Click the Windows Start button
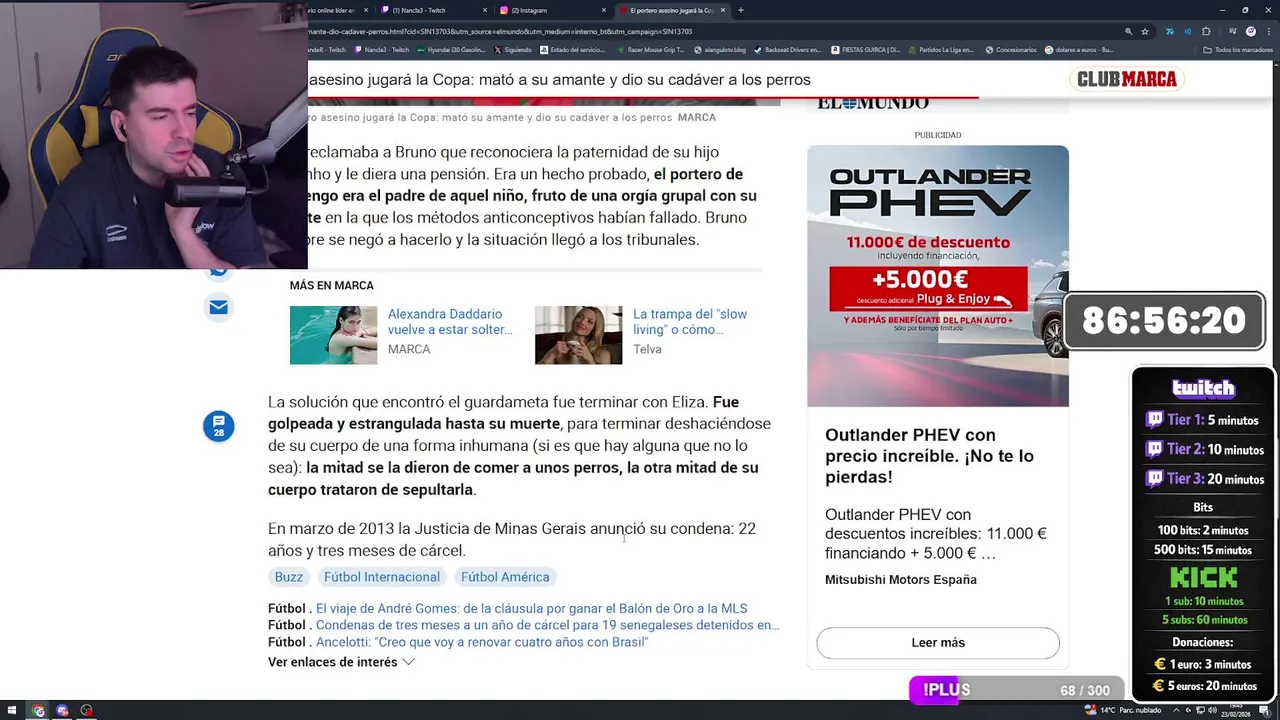The width and height of the screenshot is (1280, 720). (x=12, y=711)
